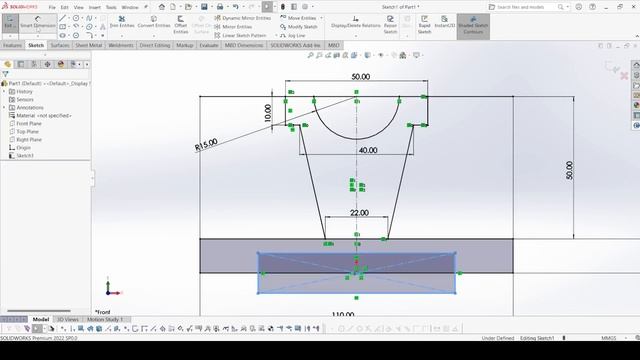Image resolution: width=640 pixels, height=360 pixels.
Task: Click Modify Sketch
Action: tap(299, 27)
